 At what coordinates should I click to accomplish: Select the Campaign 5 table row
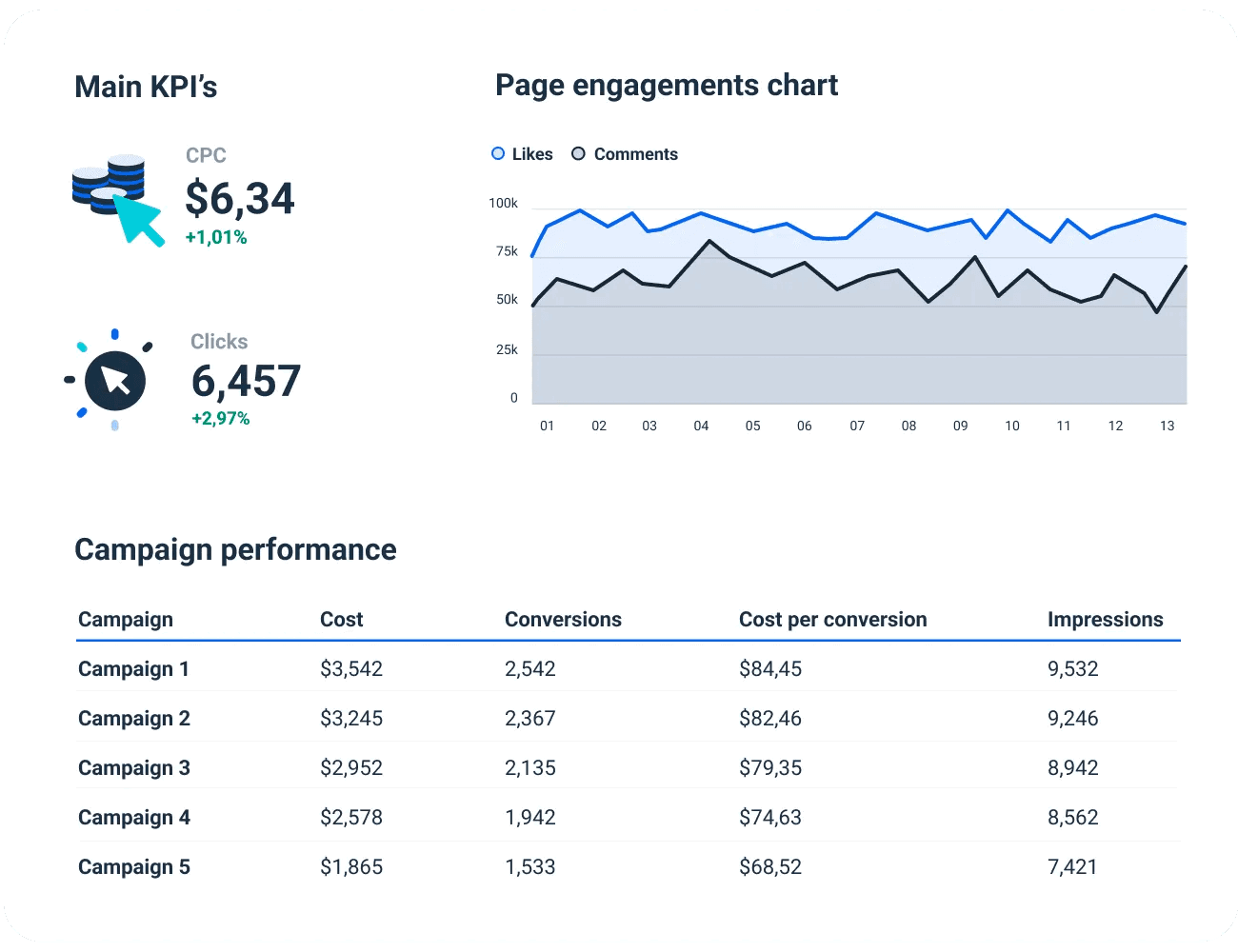133,866
